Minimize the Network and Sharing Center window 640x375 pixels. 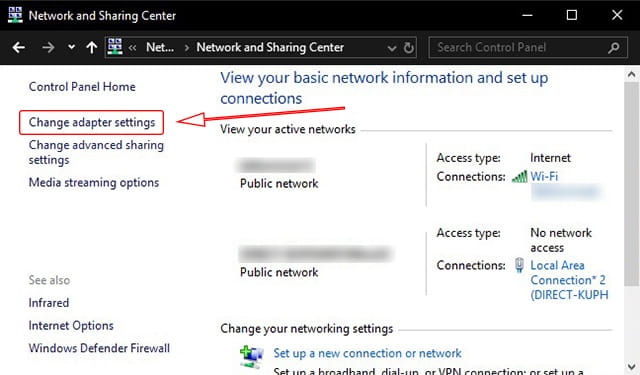point(527,15)
